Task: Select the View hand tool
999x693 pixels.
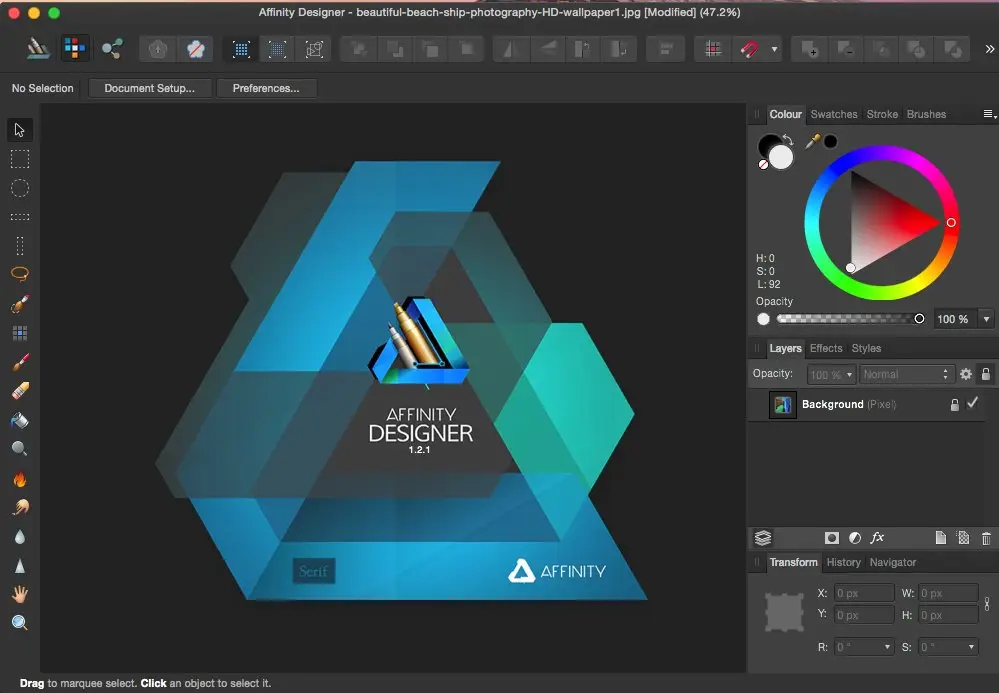Action: [x=20, y=594]
